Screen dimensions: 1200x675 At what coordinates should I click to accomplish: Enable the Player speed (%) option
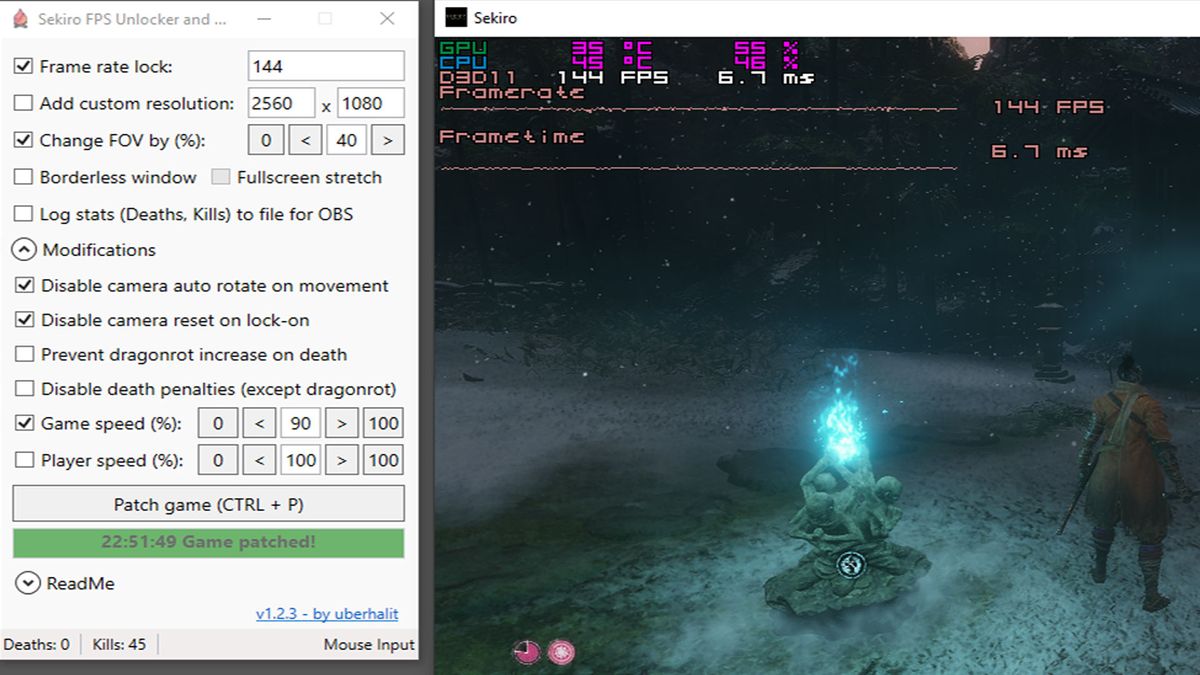25,460
